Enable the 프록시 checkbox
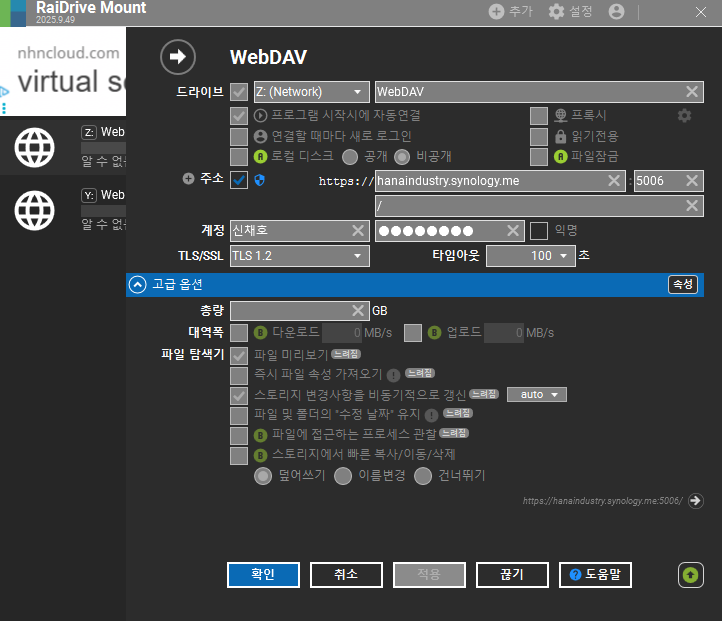Image resolution: width=722 pixels, height=621 pixels. coord(539,115)
